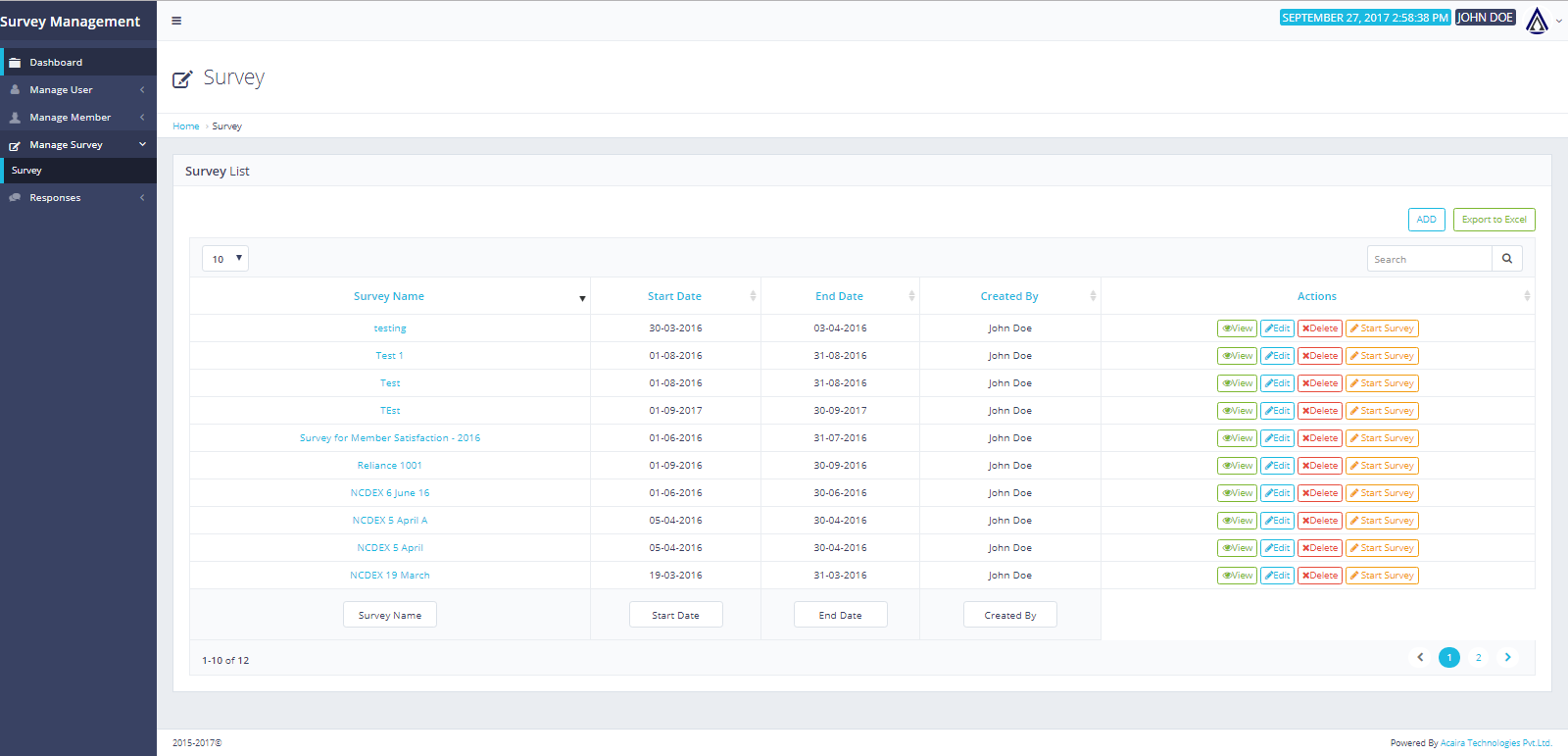1568x756 pixels.
Task: Click the Export to Excel button
Action: pyautogui.click(x=1494, y=220)
